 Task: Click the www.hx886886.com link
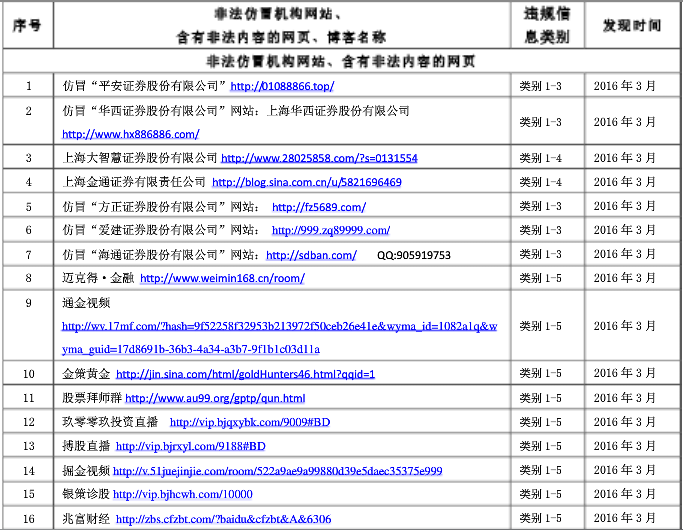[x=130, y=133]
